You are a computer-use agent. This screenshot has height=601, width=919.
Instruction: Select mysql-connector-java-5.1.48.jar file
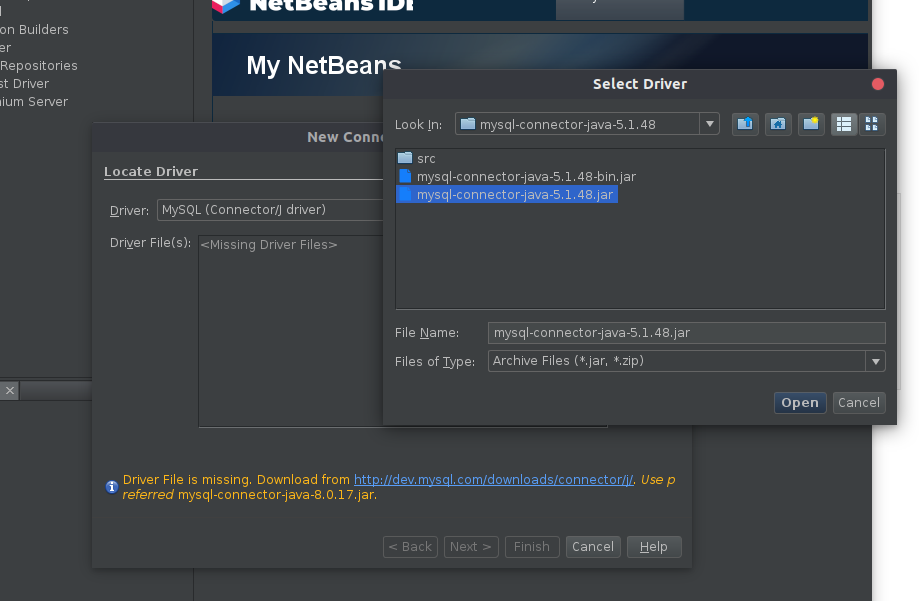(x=507, y=195)
